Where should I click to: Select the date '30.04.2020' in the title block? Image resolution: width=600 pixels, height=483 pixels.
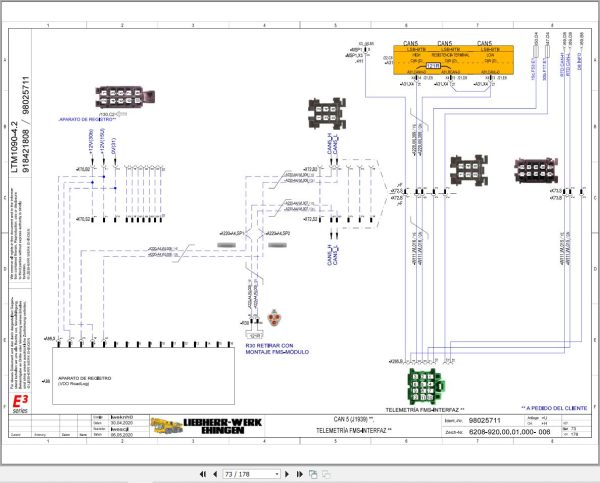click(x=122, y=423)
